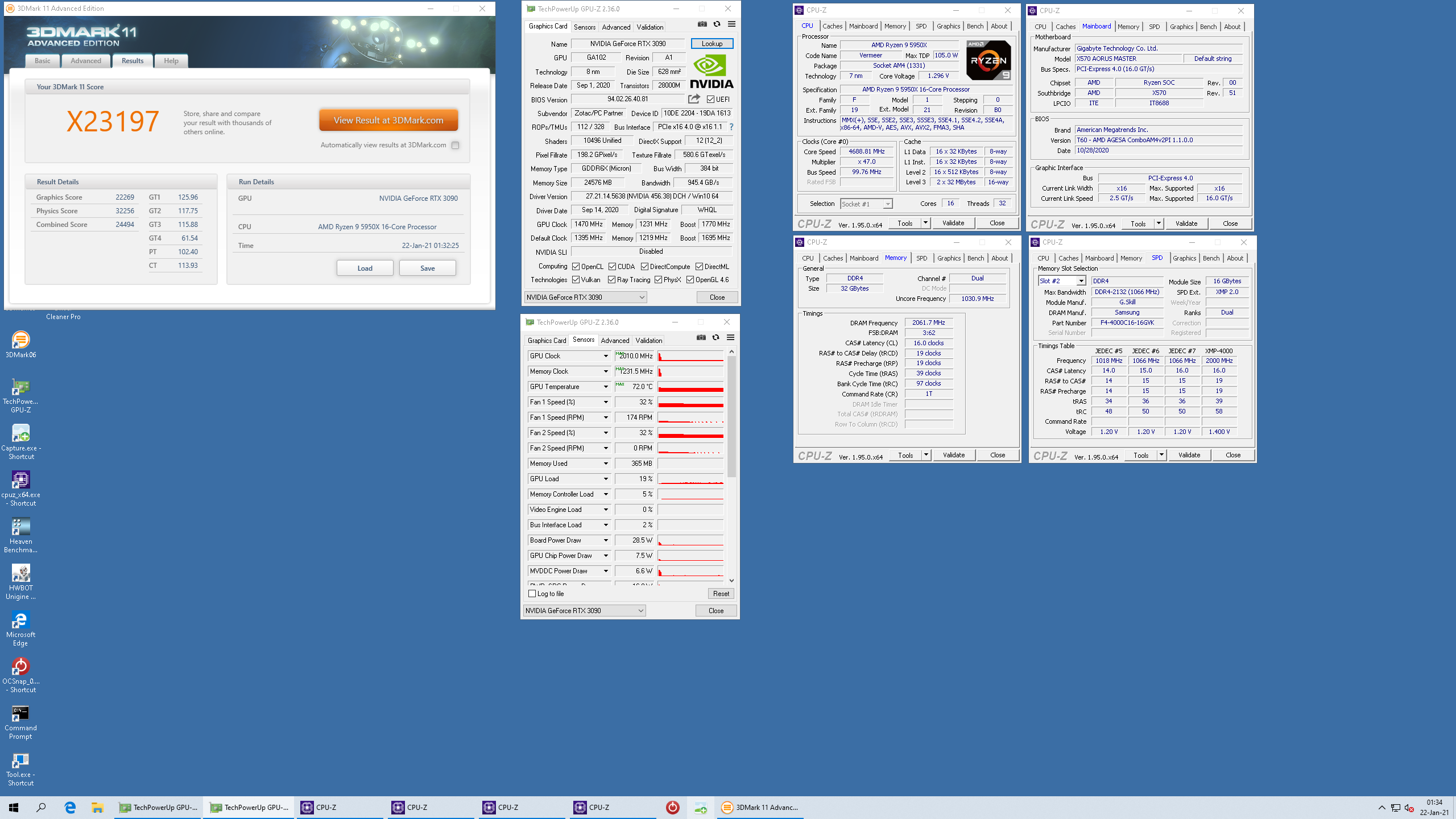Screen dimensions: 1456x819
Task: Toggle the Ray Tracing checkbox
Action: click(x=611, y=280)
